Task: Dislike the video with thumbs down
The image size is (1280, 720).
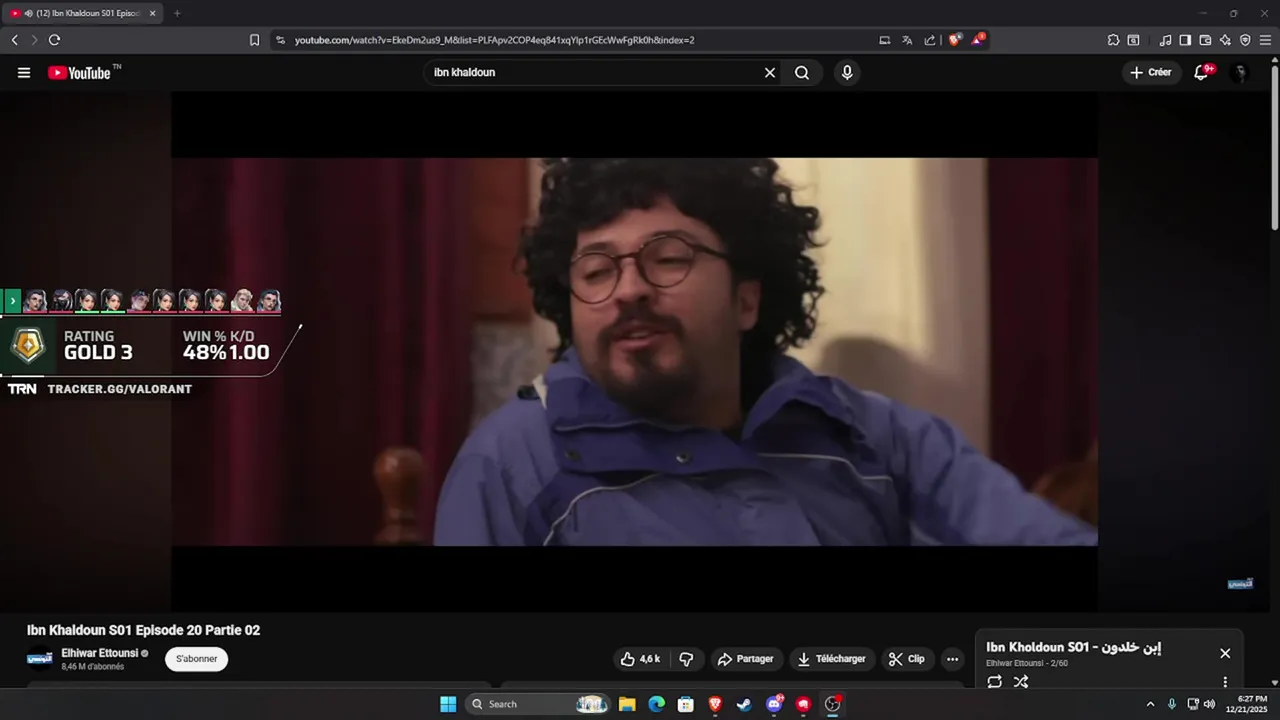Action: 686,659
